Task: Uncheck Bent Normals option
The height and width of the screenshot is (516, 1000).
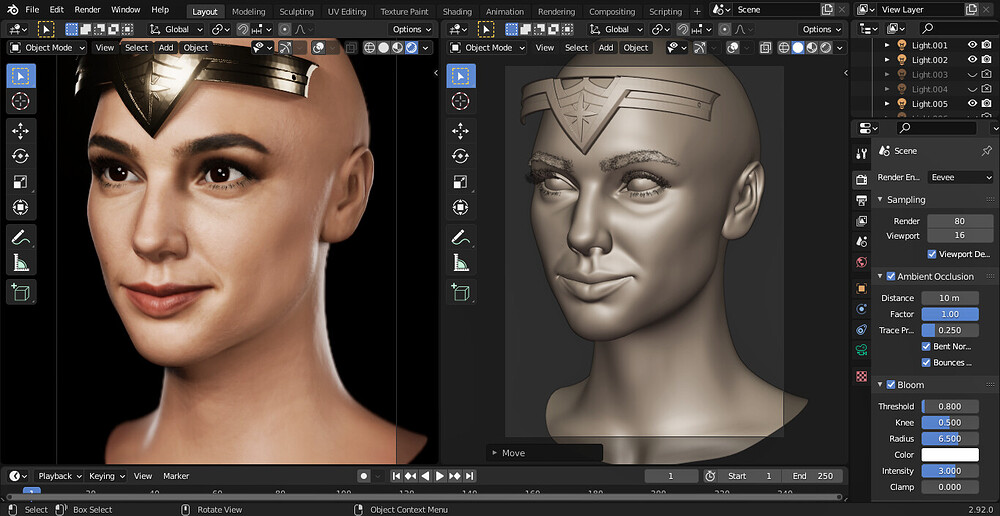Action: 926,346
